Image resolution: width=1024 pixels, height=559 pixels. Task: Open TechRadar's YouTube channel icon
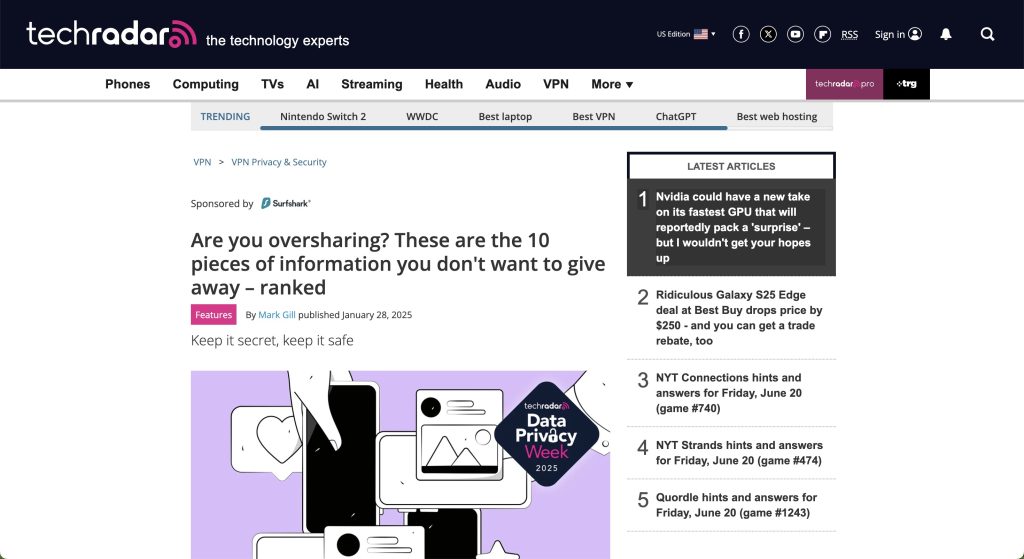pos(795,34)
